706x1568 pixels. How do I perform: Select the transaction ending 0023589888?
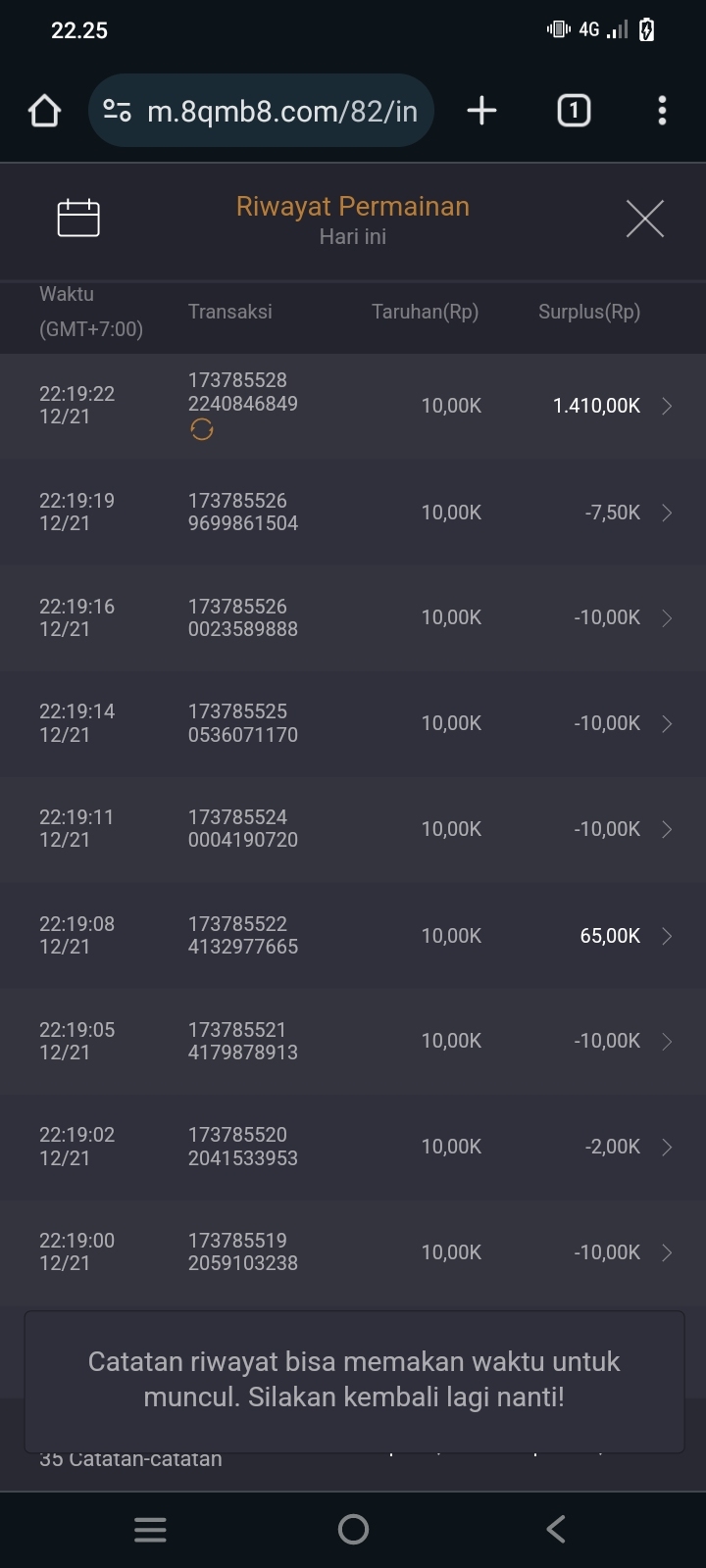pyautogui.click(x=243, y=618)
